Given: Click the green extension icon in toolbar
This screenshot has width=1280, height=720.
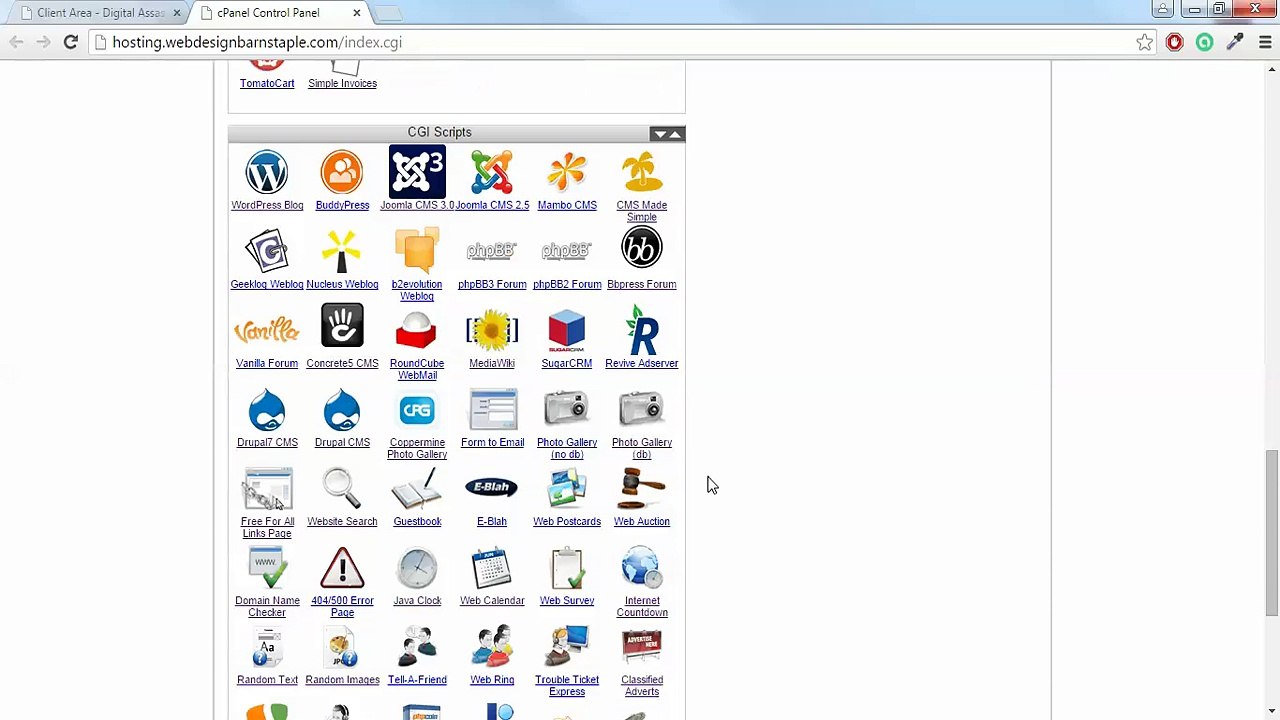Looking at the screenshot, I should coord(1205,42).
